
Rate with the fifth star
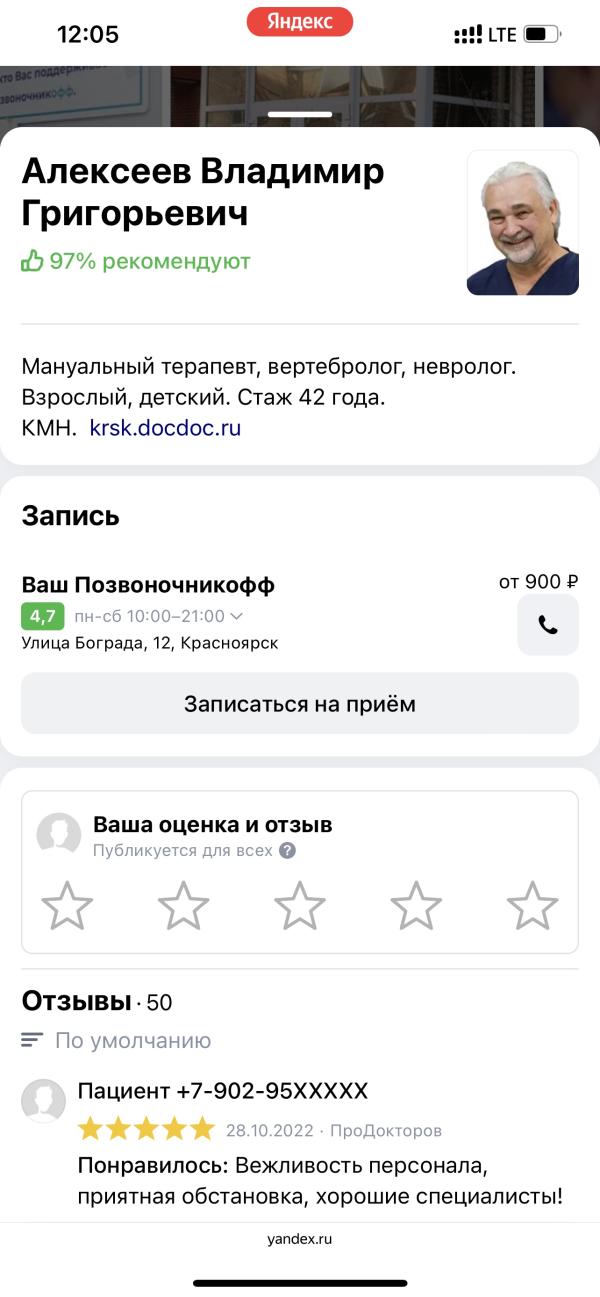532,906
